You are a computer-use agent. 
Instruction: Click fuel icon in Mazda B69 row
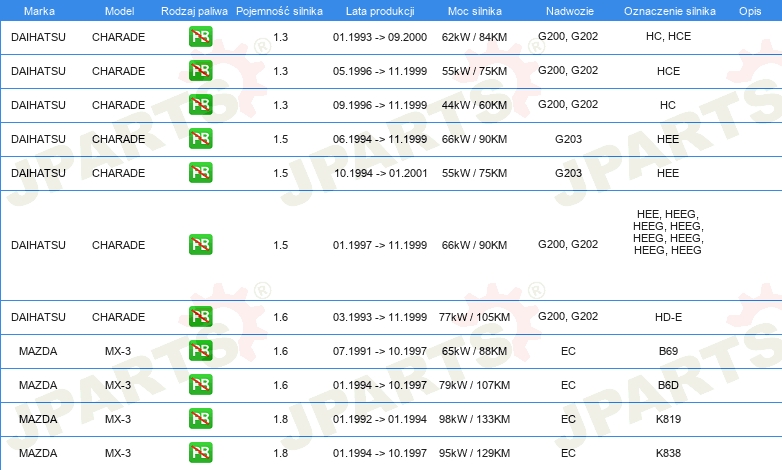pyautogui.click(x=200, y=350)
